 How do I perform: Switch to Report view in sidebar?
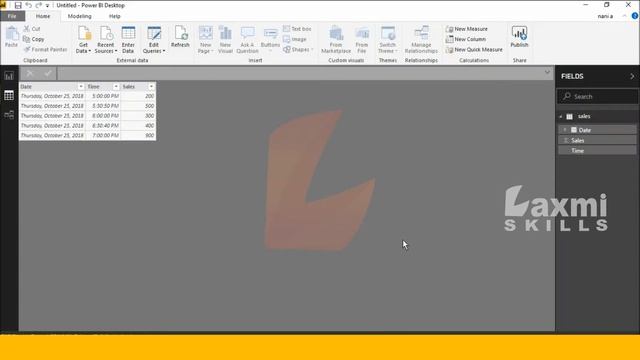[9, 76]
